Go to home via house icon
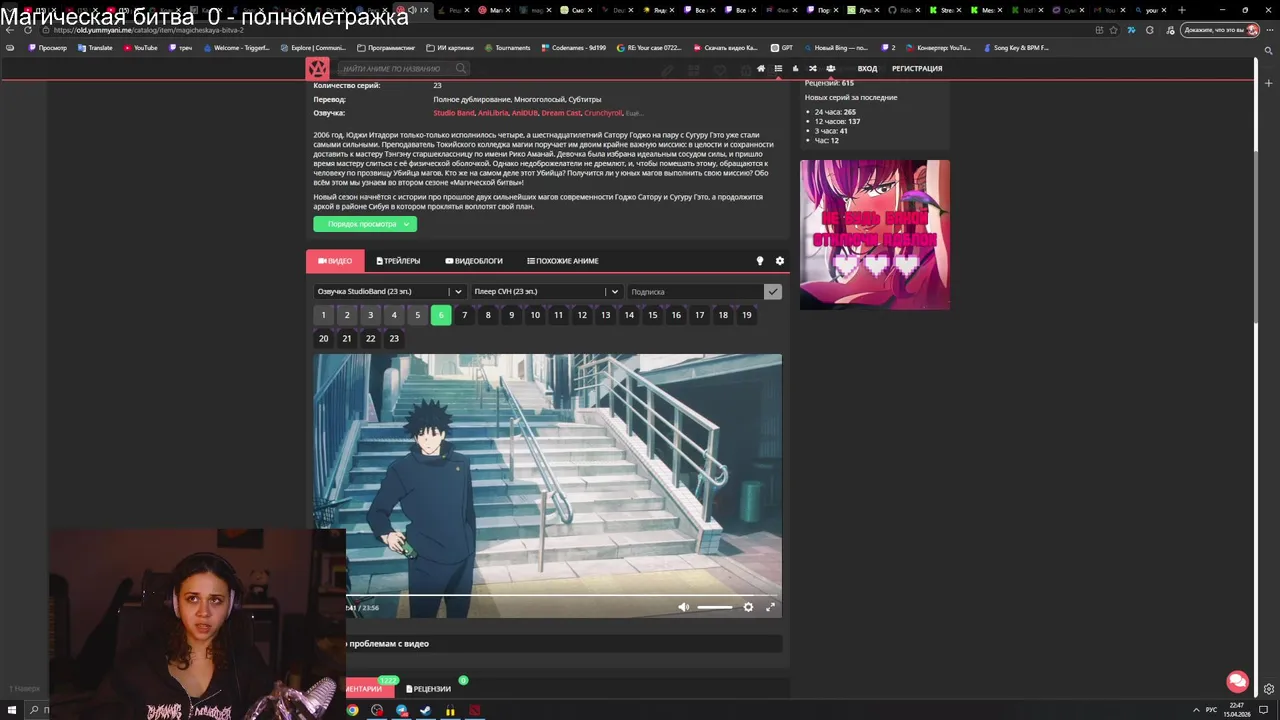Image resolution: width=1280 pixels, height=720 pixels. point(761,69)
